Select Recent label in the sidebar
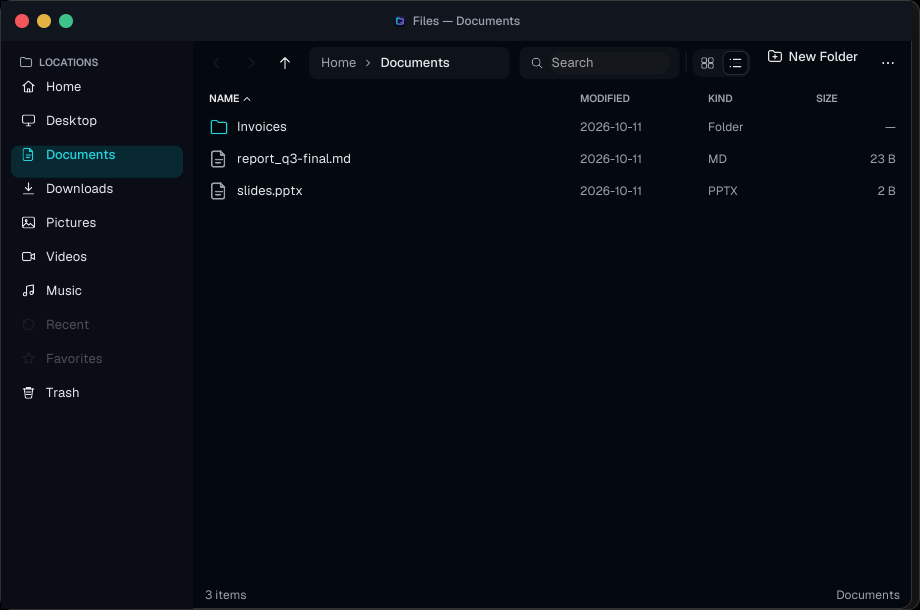This screenshot has width=920, height=610. (67, 325)
